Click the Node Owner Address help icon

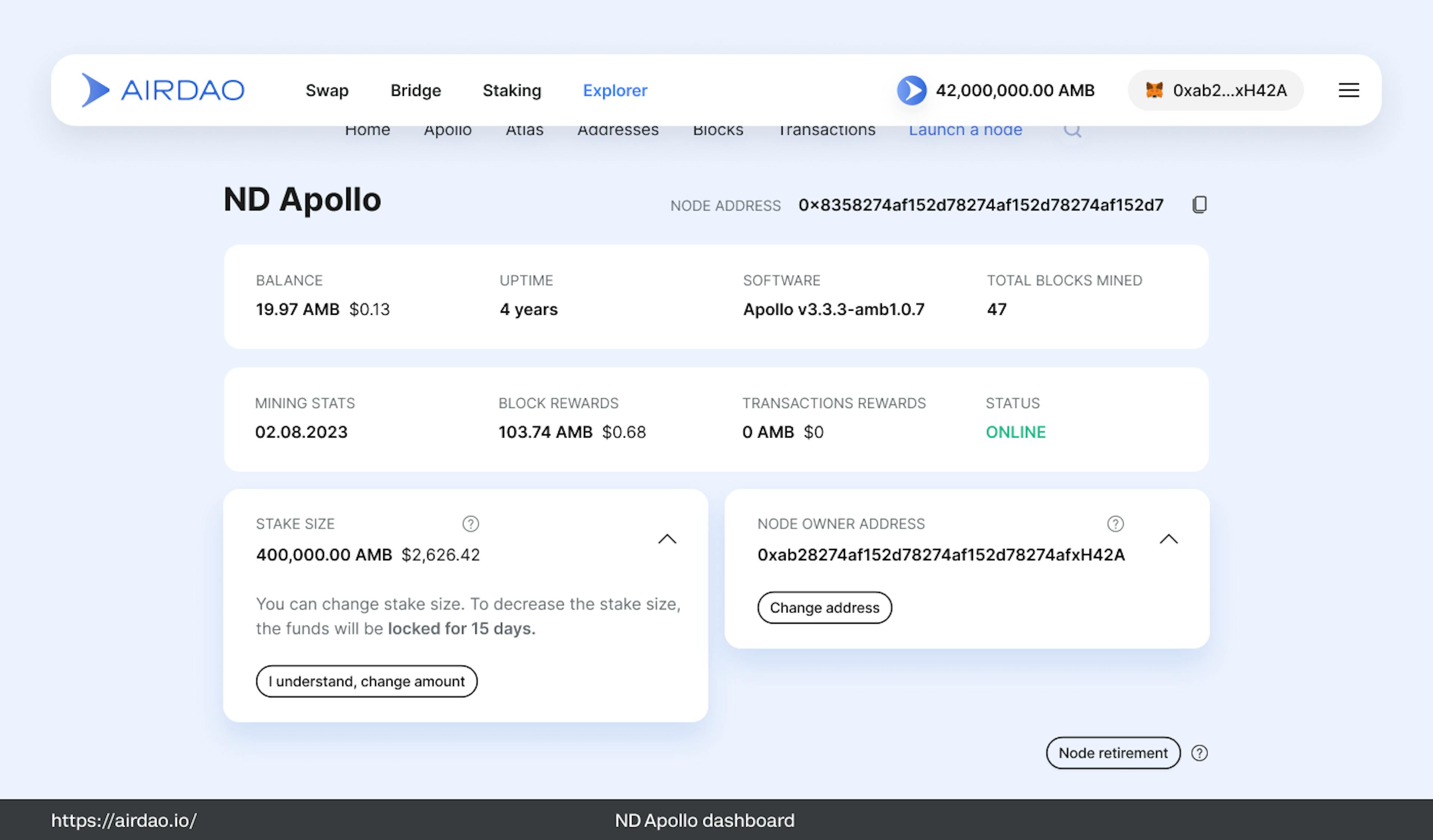[1115, 523]
